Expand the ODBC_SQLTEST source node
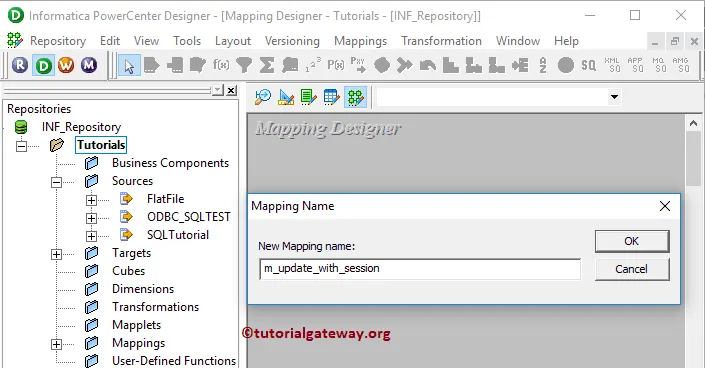Image resolution: width=705 pixels, height=368 pixels. tap(91, 218)
